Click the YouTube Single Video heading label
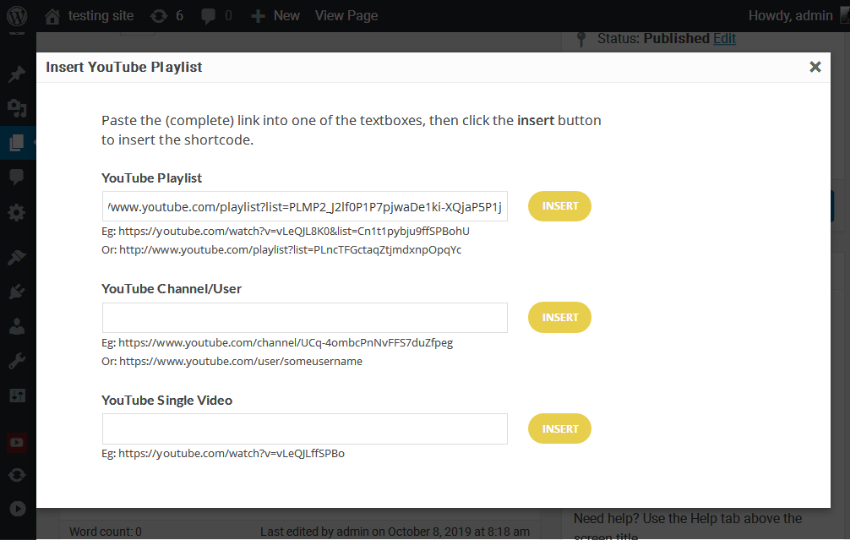This screenshot has height=540, width=850. 167,400
